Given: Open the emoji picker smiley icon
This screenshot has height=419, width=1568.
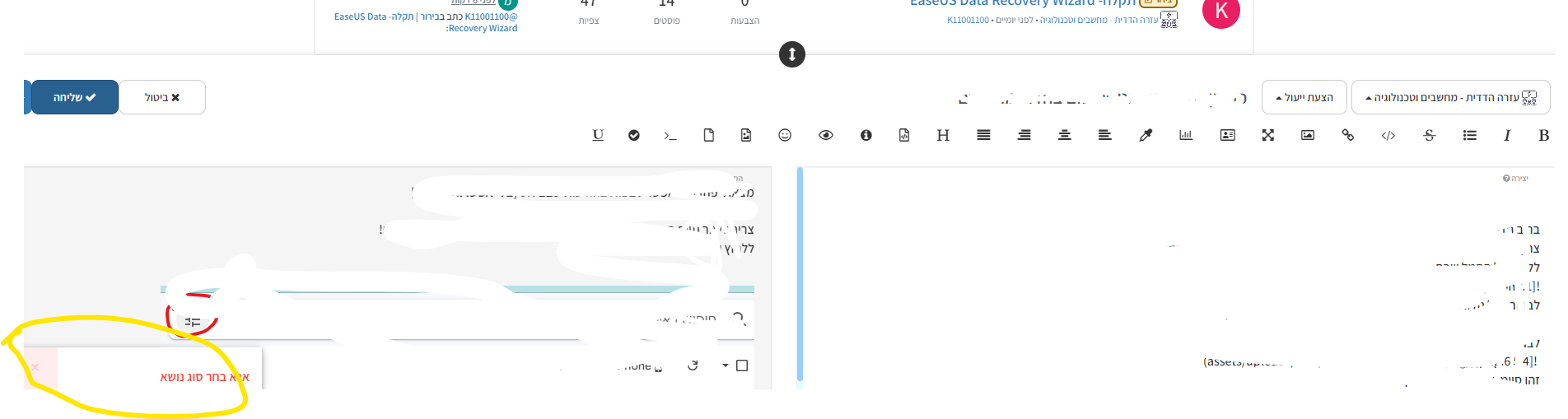Looking at the screenshot, I should point(785,135).
